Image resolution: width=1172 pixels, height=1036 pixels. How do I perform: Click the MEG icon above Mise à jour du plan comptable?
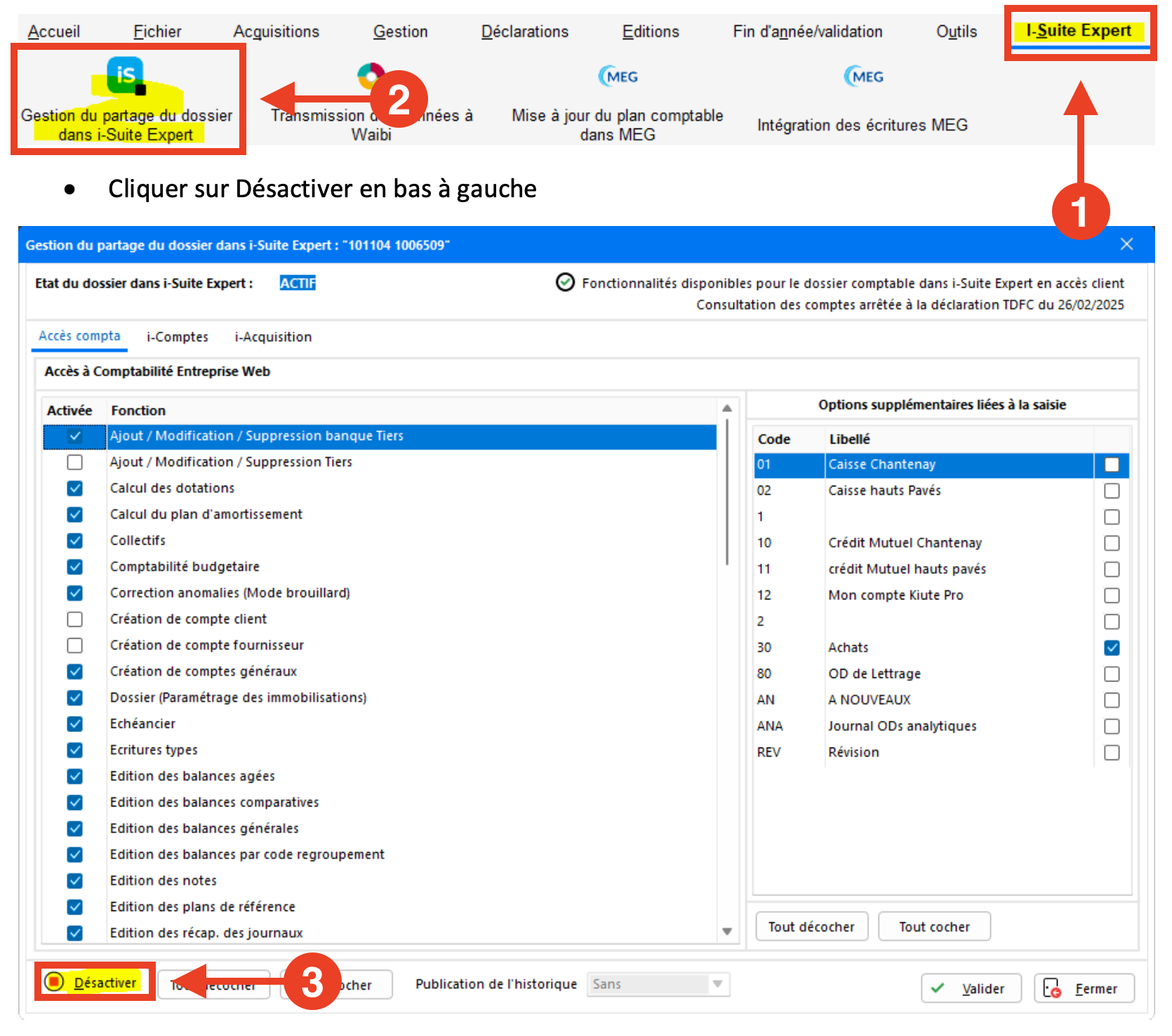tap(618, 77)
